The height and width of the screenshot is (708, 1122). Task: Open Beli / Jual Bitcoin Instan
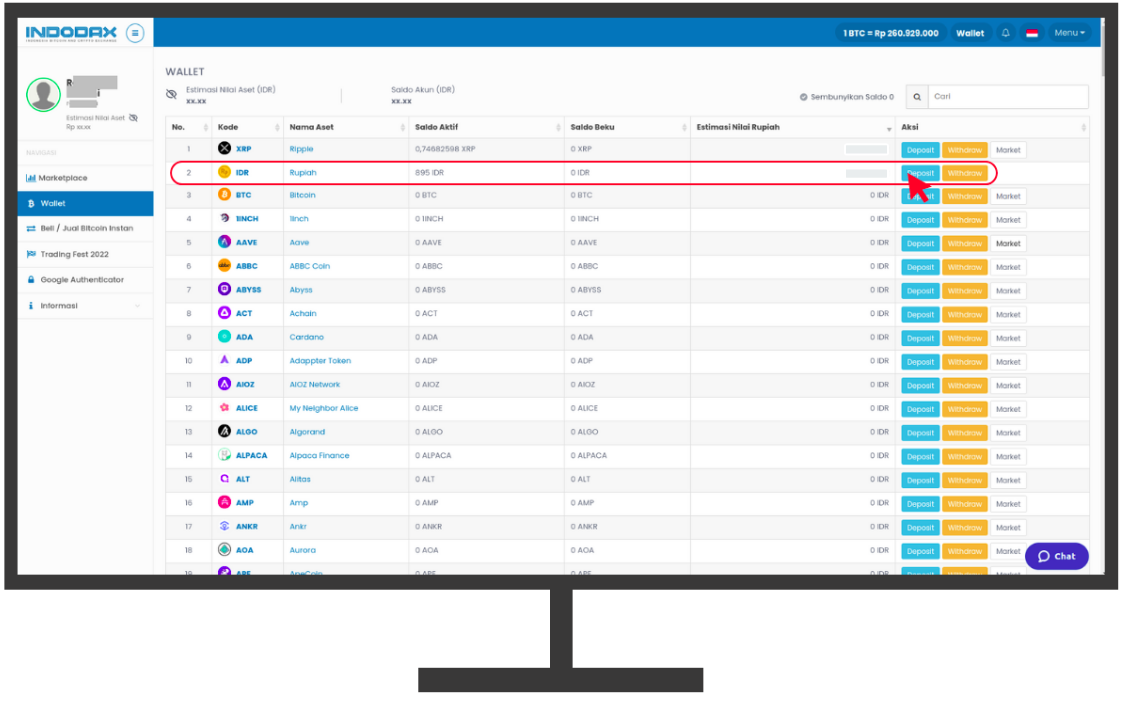click(x=85, y=228)
